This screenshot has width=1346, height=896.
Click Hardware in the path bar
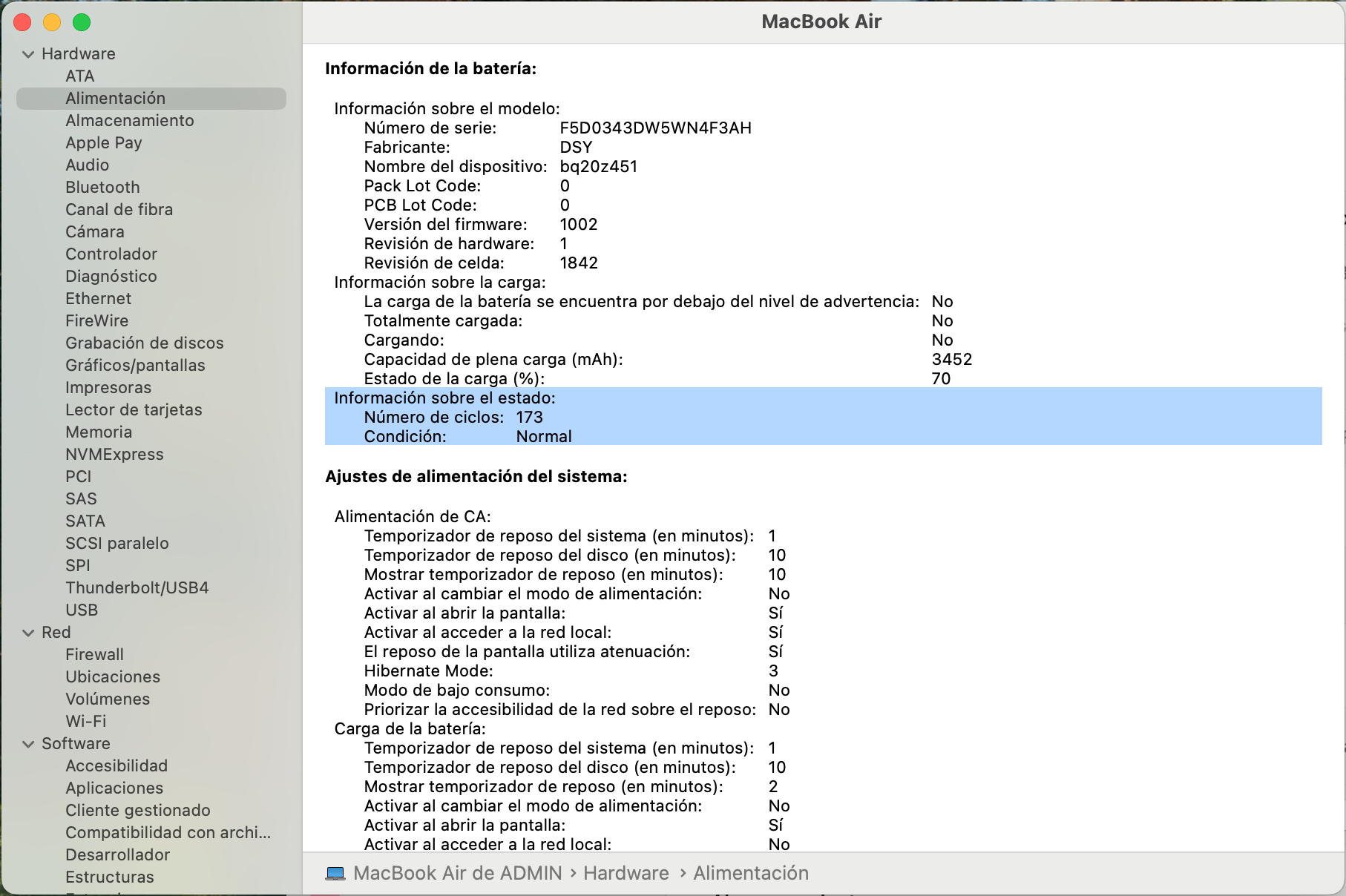click(626, 873)
